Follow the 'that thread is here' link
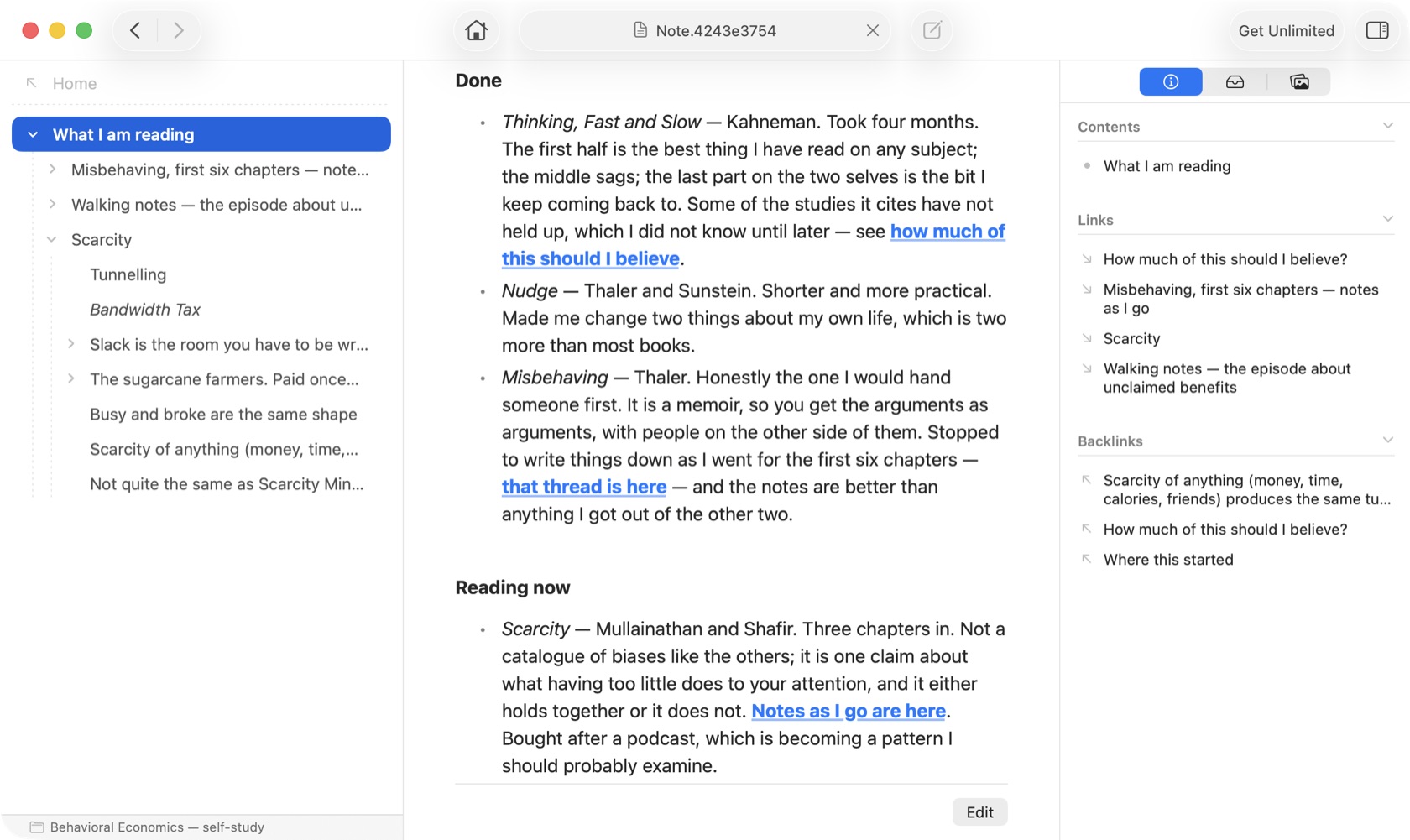Image resolution: width=1410 pixels, height=840 pixels. [584, 487]
